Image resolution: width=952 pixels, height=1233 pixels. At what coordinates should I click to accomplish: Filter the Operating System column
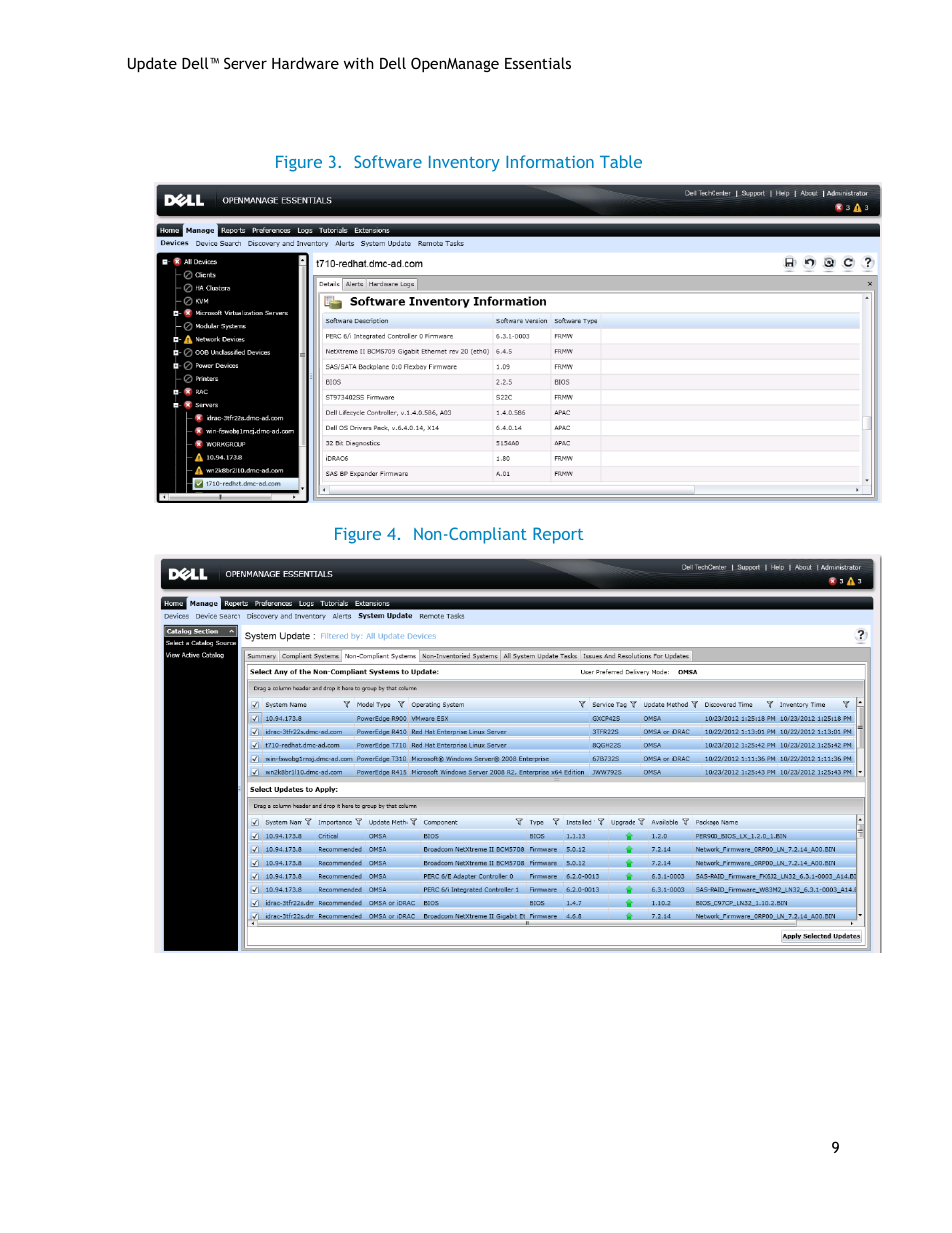click(582, 705)
